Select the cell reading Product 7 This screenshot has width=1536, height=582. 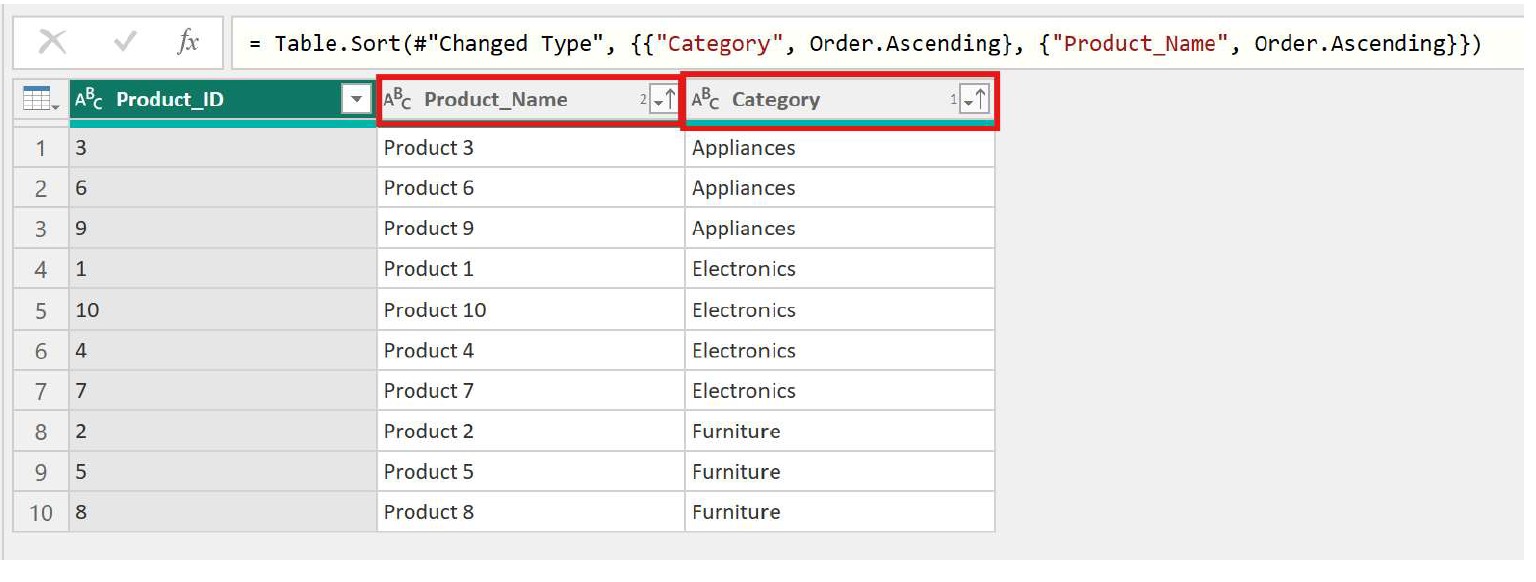(x=531, y=390)
